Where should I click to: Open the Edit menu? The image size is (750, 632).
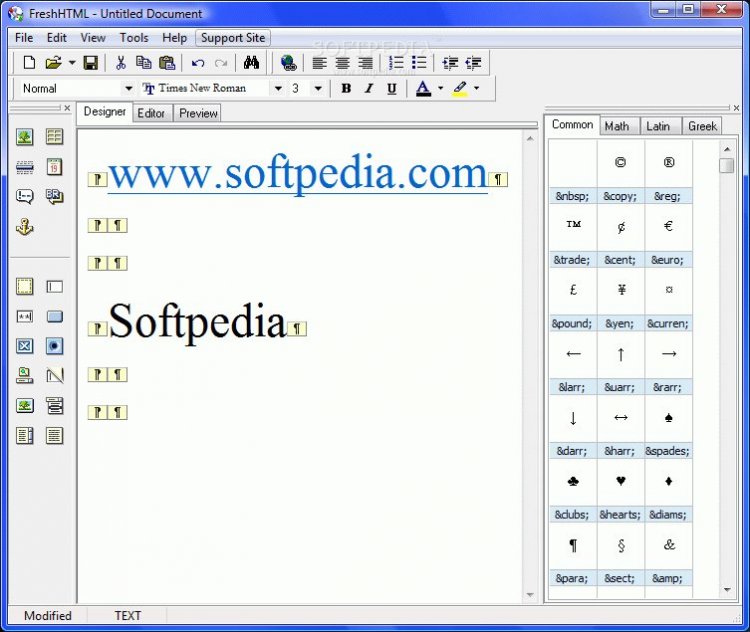(56, 38)
